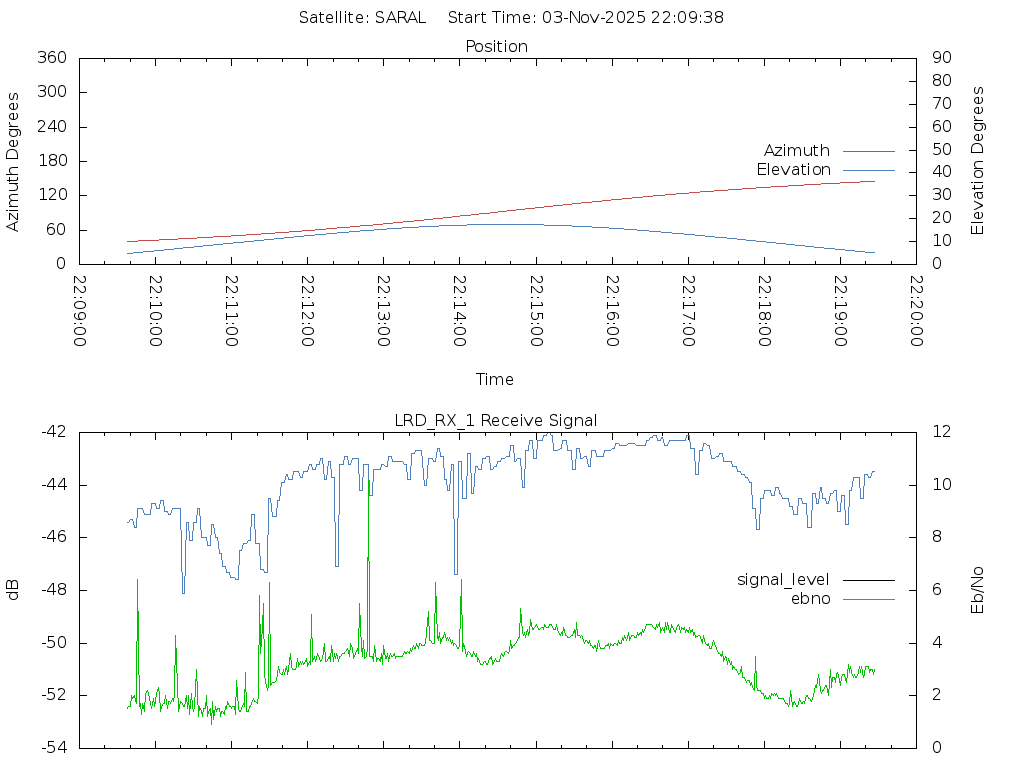Click the blue Elevation legend line sample

click(868, 170)
